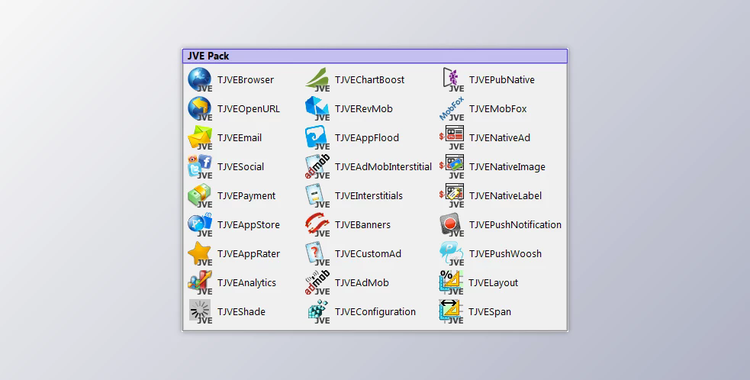Click the TJVEBrowser label text
Screen dimensions: 750x380
click(x=245, y=80)
